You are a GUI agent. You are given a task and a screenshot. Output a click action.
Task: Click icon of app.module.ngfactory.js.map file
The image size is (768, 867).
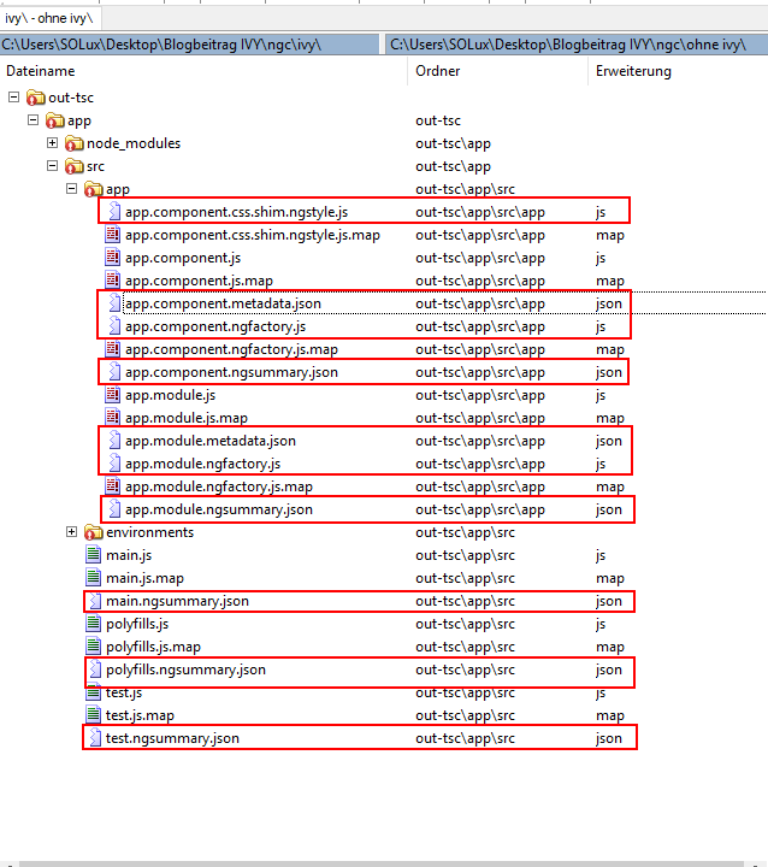tap(113, 486)
